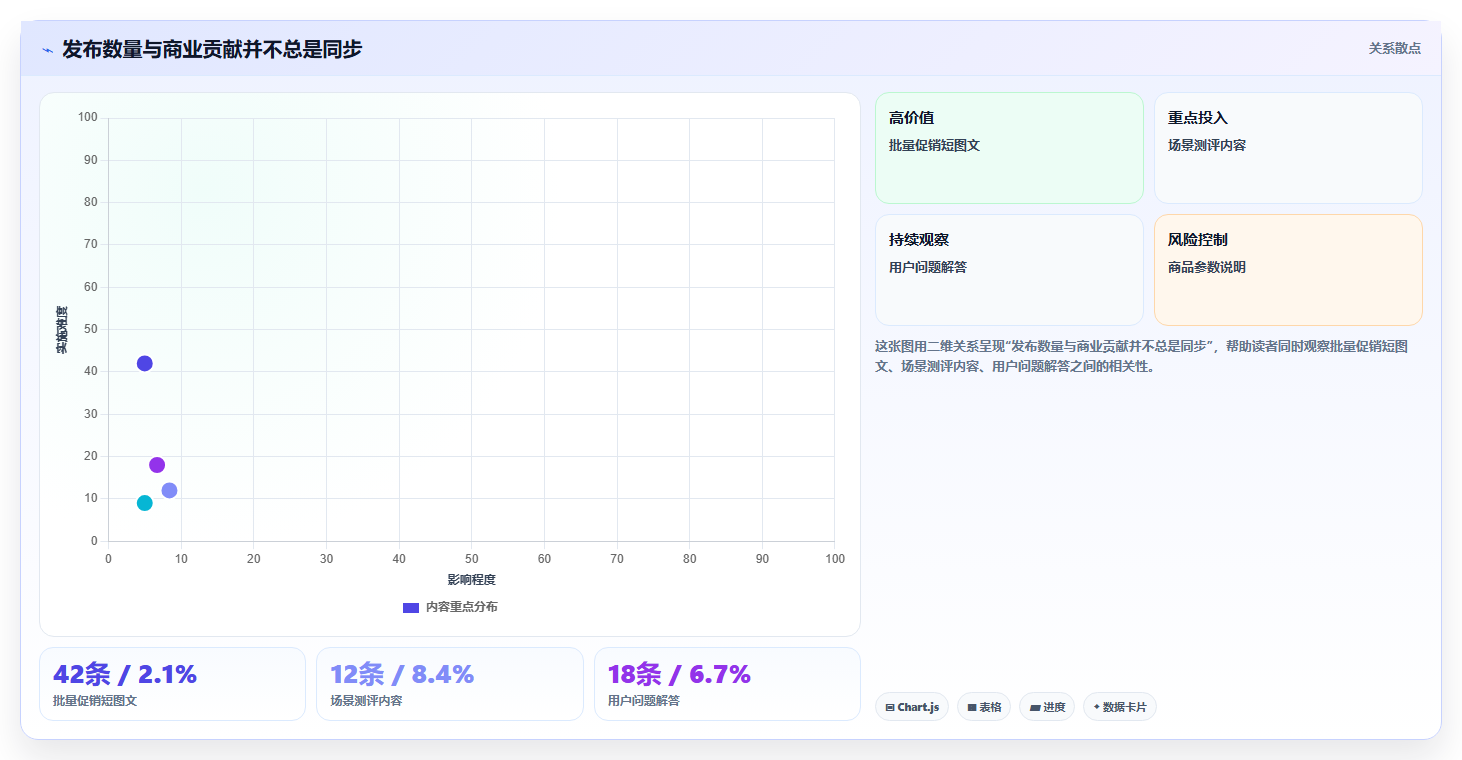Click the 场景测评内容 text in 重点投入 card
The image size is (1462, 760).
(x=1207, y=145)
